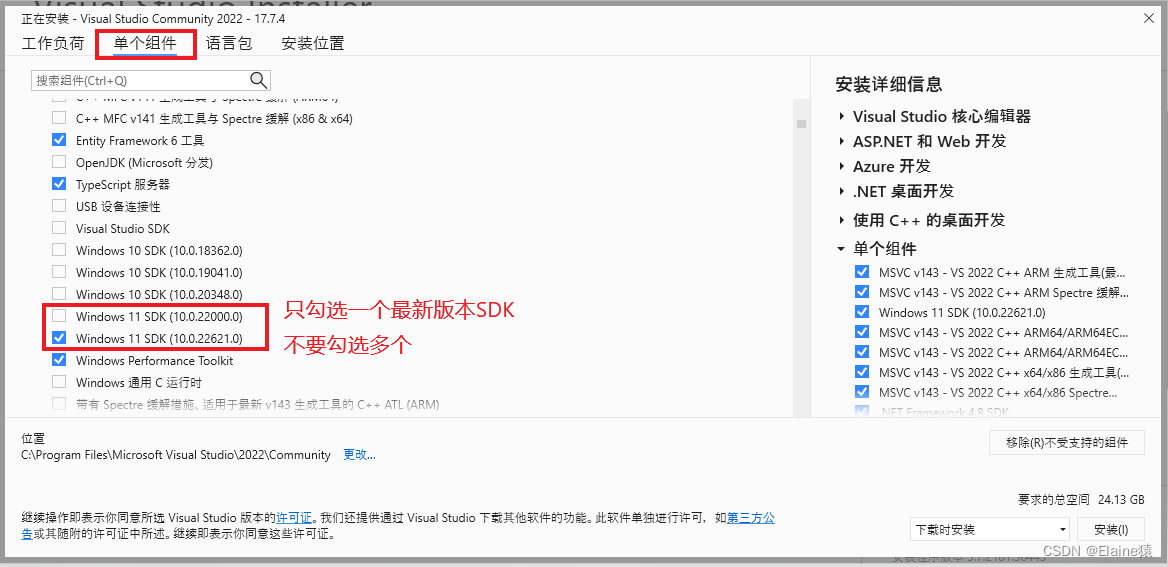The image size is (1168, 567).
Task: Open the 第三方公告 link
Action: coord(751,517)
